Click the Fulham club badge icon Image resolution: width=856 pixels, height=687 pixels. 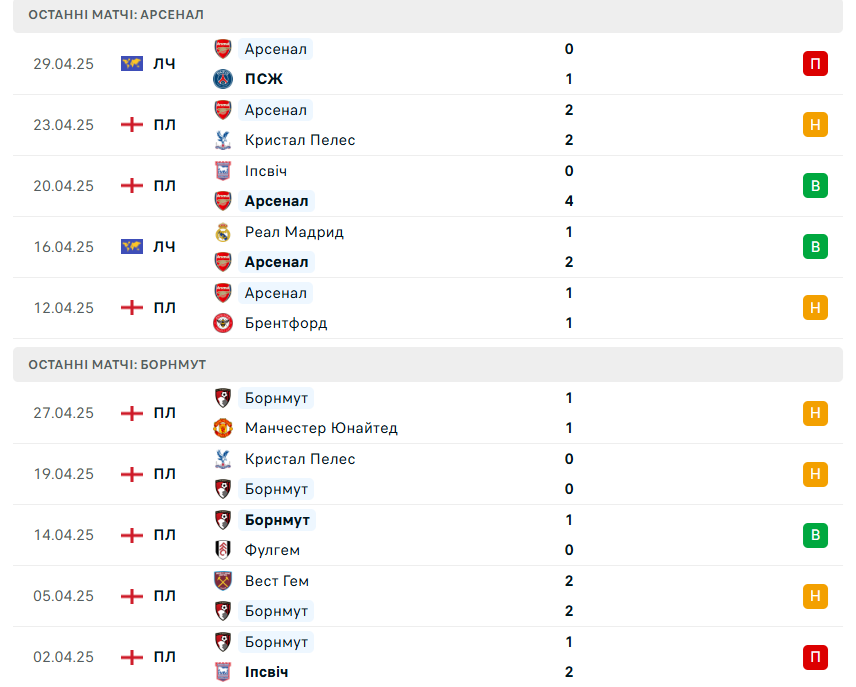coord(223,550)
